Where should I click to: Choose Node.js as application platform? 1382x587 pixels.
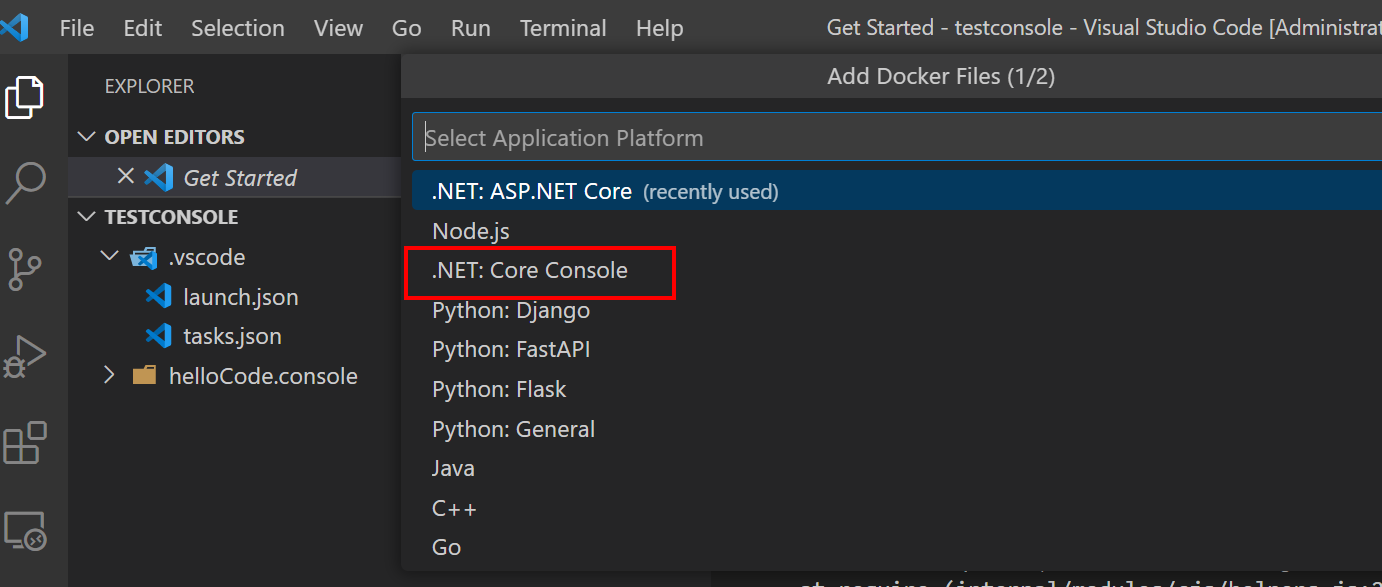[x=471, y=231]
